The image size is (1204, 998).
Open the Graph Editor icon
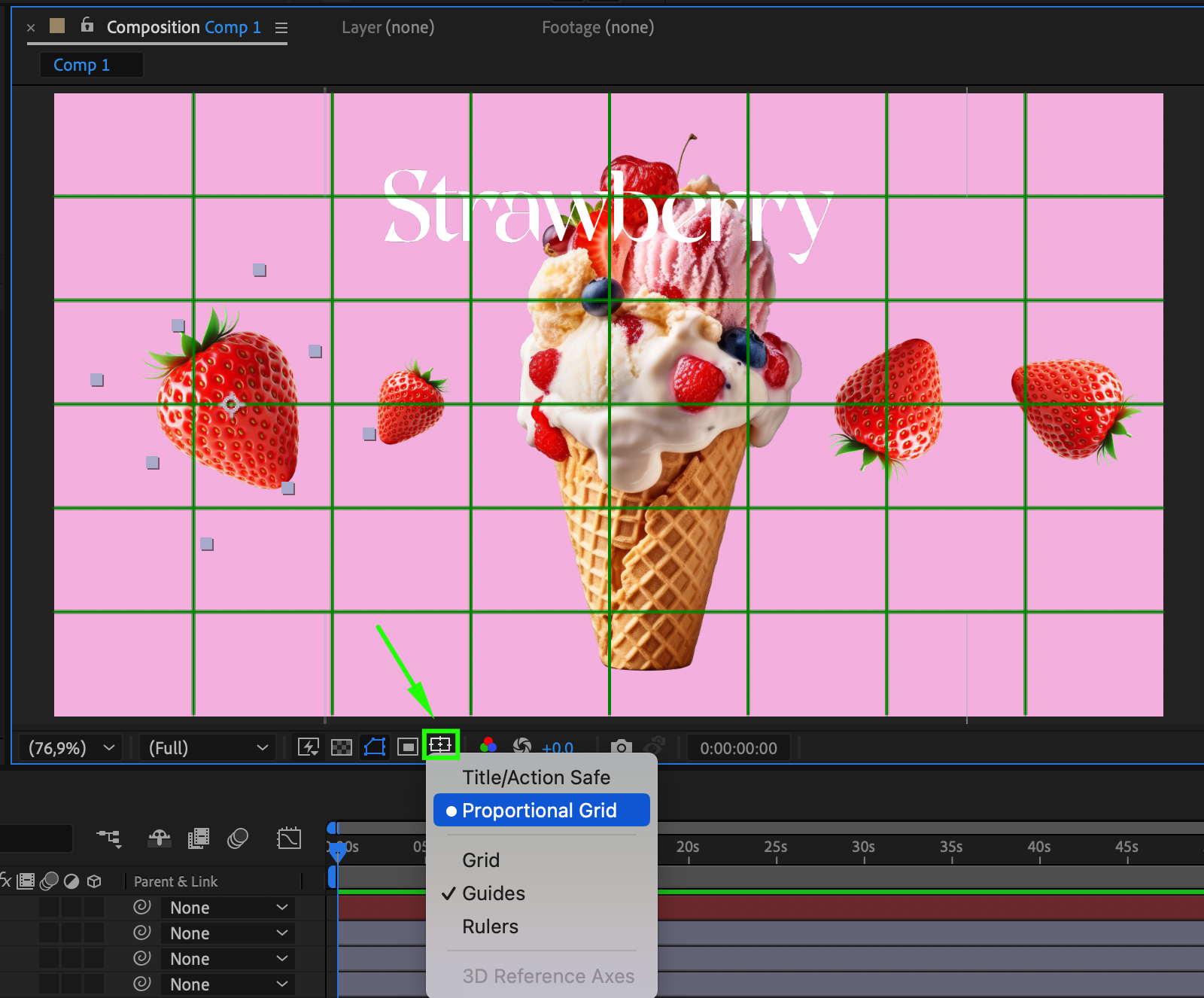click(x=289, y=838)
